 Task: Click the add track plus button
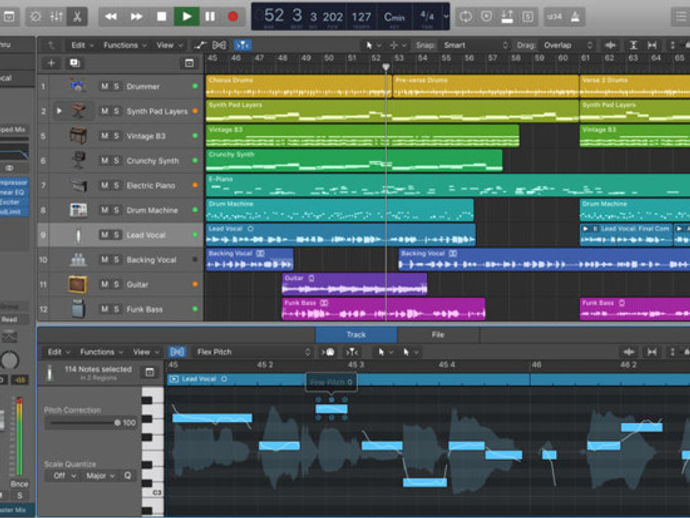point(52,63)
